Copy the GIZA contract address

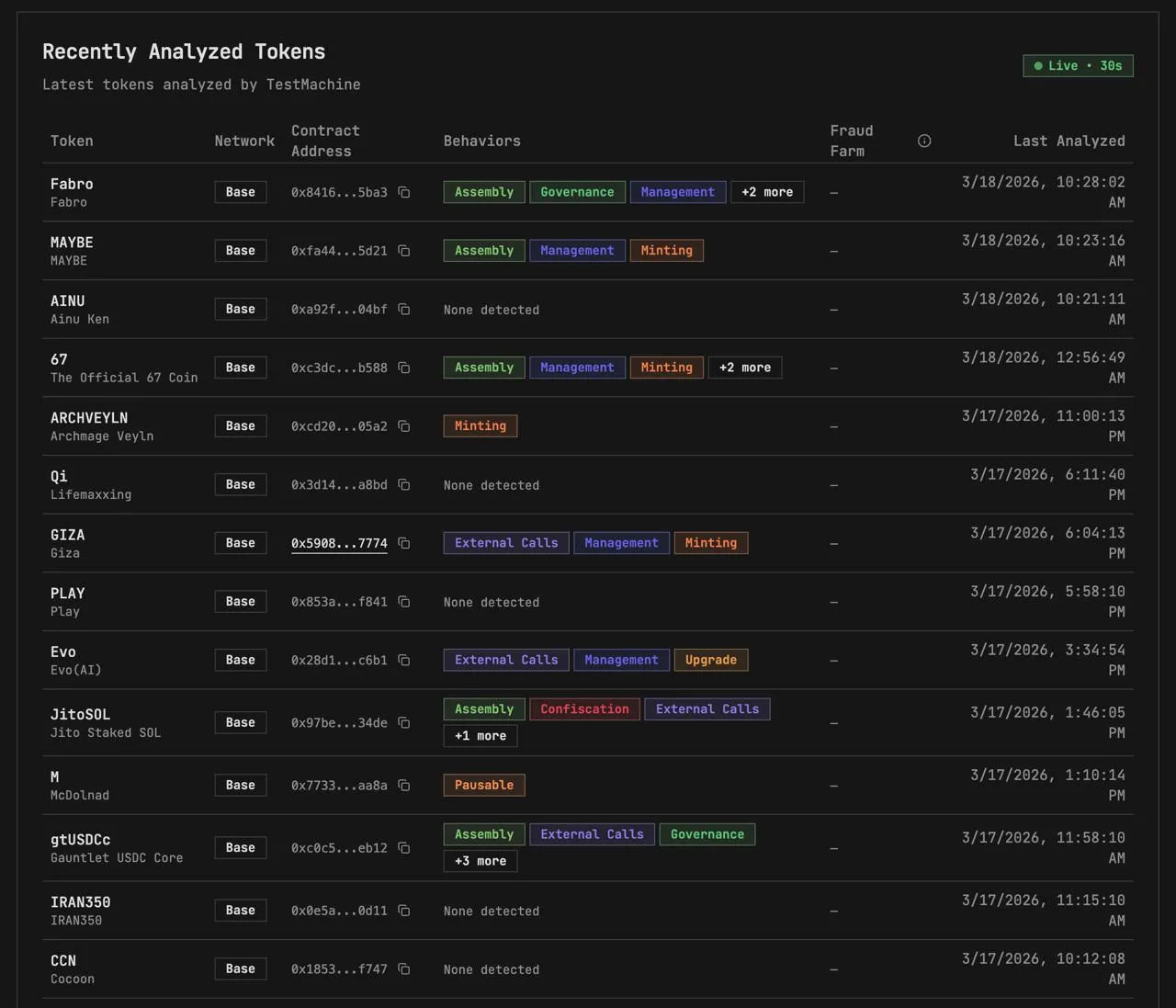pyautogui.click(x=404, y=543)
